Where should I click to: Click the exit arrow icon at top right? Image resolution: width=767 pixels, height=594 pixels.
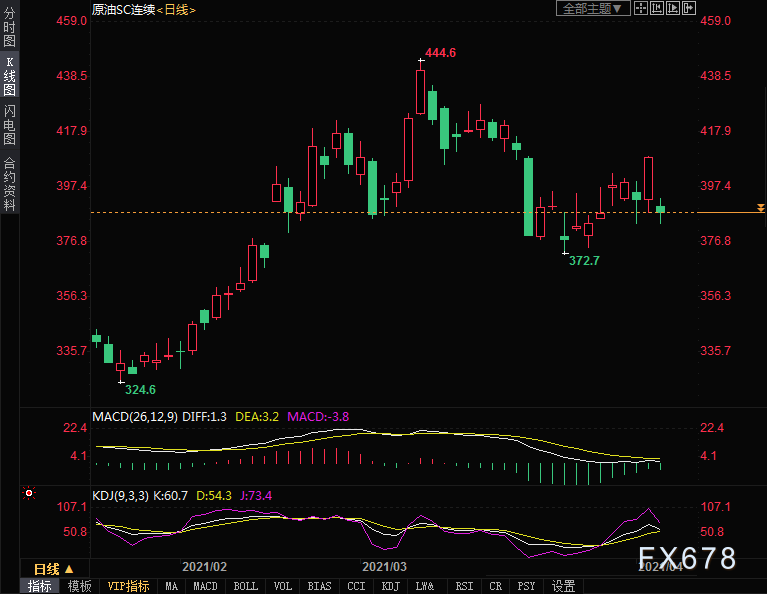tap(690, 8)
